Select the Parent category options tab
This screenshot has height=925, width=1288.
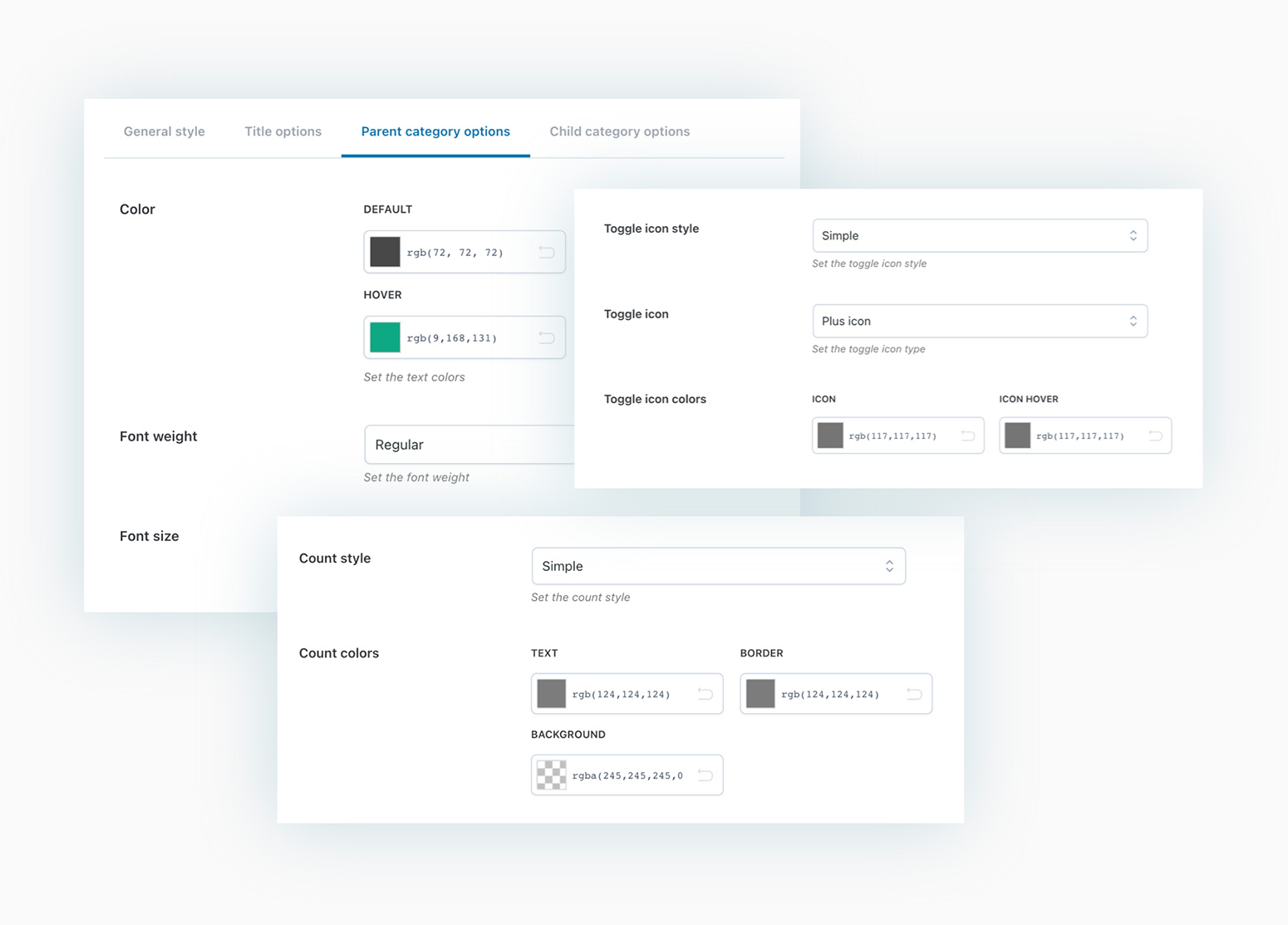tap(435, 131)
